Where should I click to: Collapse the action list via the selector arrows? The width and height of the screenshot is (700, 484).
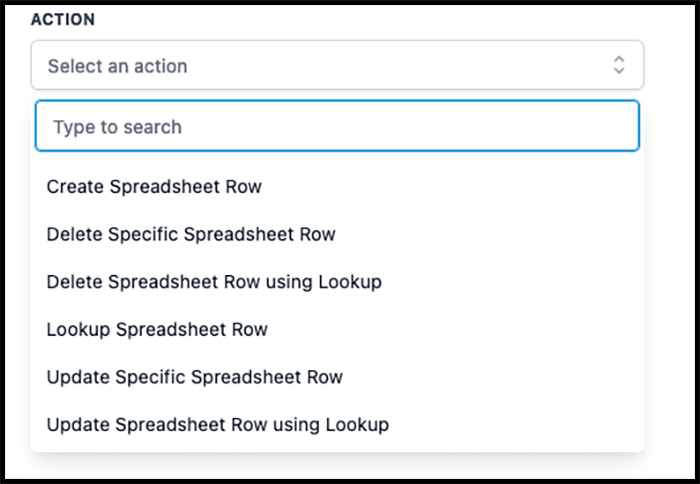pos(619,65)
